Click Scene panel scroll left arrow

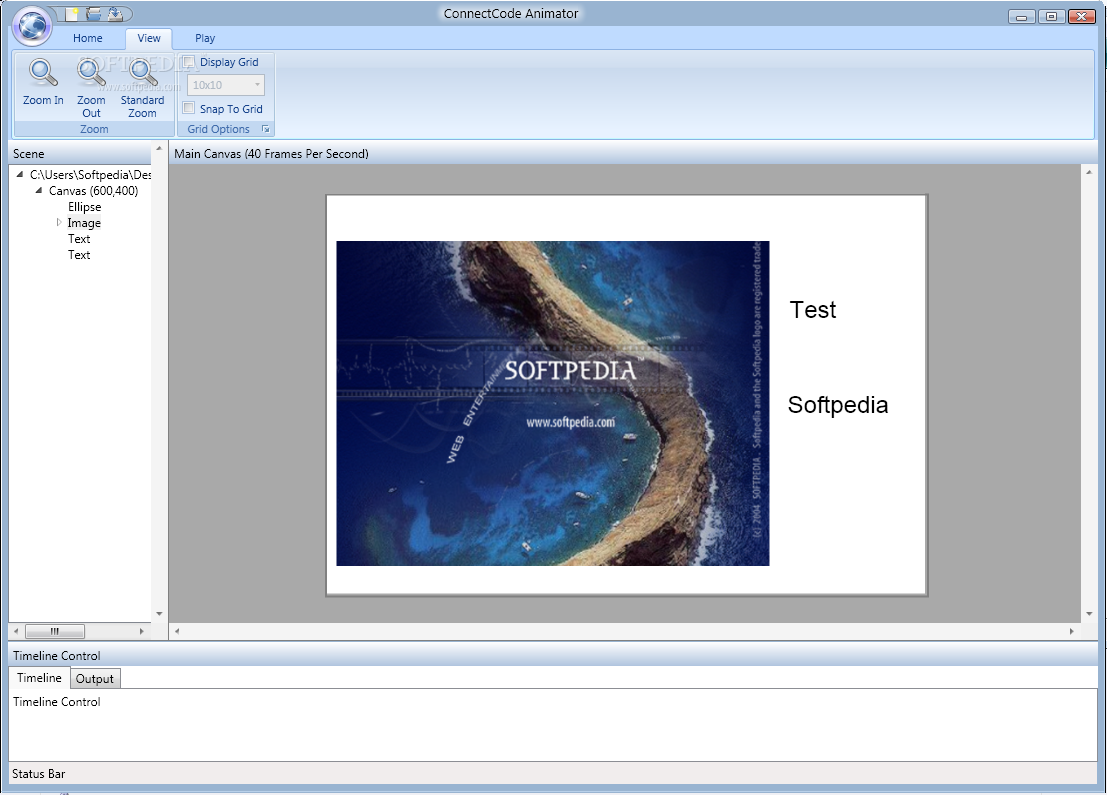[16, 631]
